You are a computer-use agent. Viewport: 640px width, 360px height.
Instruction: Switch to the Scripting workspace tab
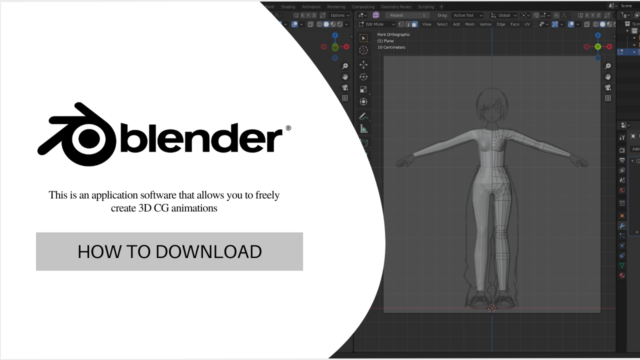pyautogui.click(x=426, y=7)
